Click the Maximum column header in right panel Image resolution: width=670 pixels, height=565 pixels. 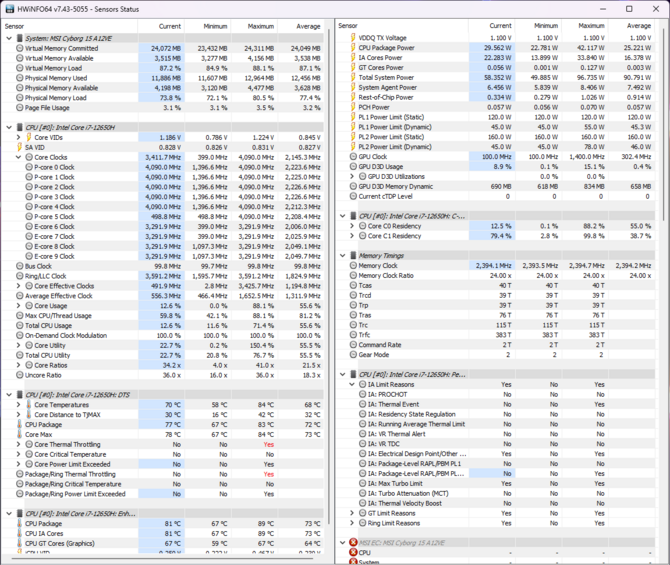(x=584, y=26)
